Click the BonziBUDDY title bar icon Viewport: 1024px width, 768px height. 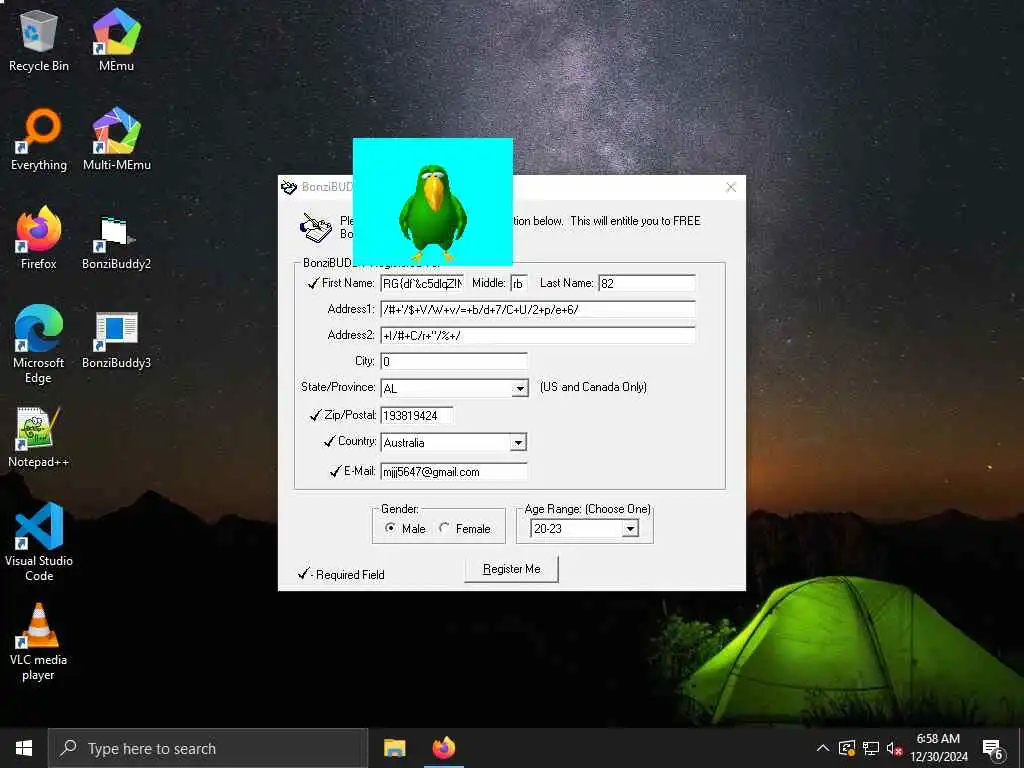pos(289,188)
